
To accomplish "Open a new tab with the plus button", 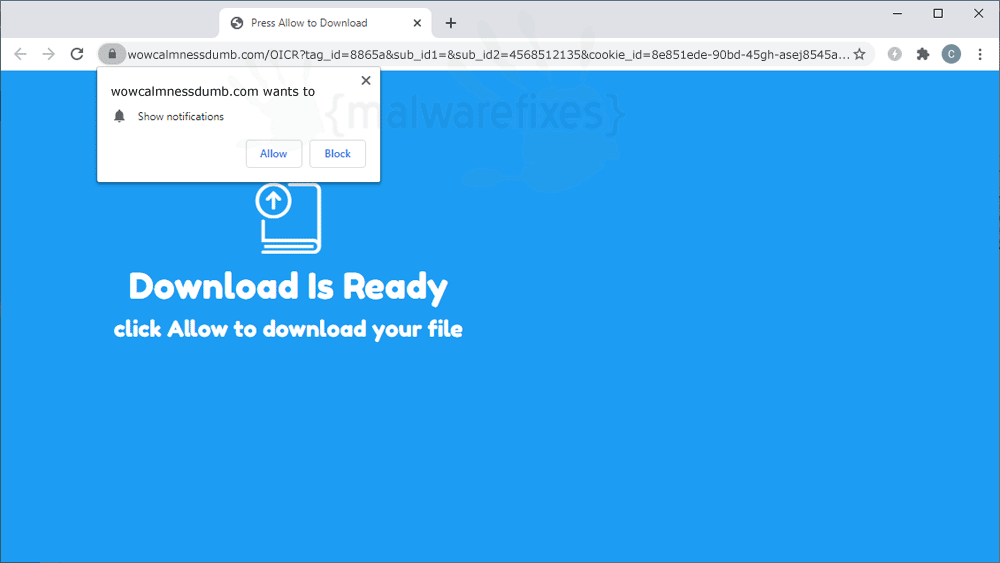I will point(451,23).
